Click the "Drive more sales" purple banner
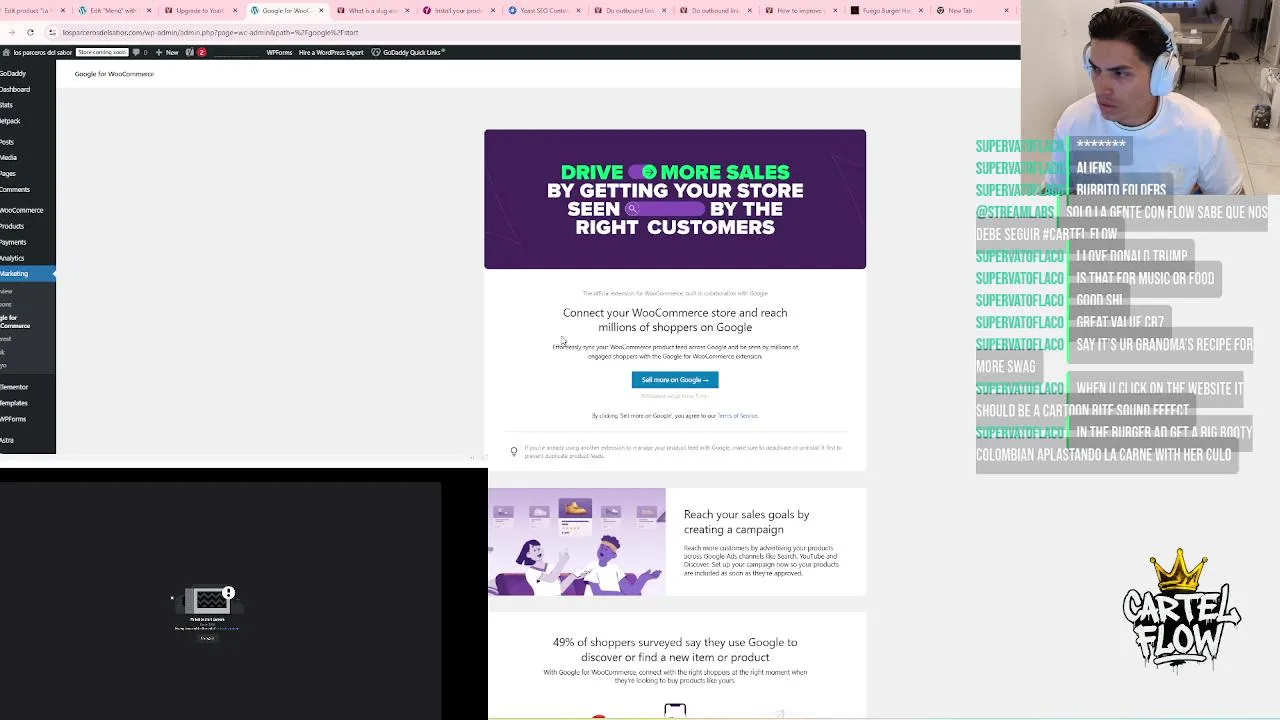The height and width of the screenshot is (720, 1280). [675, 199]
